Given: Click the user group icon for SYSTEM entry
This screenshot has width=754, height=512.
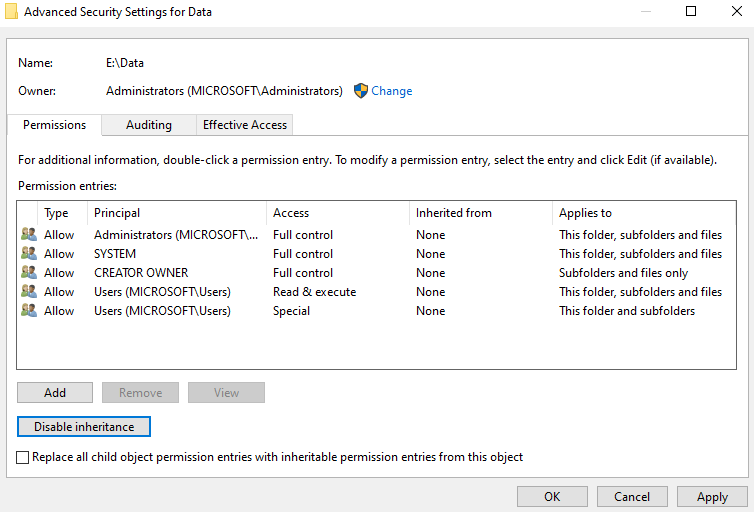Looking at the screenshot, I should pos(29,253).
